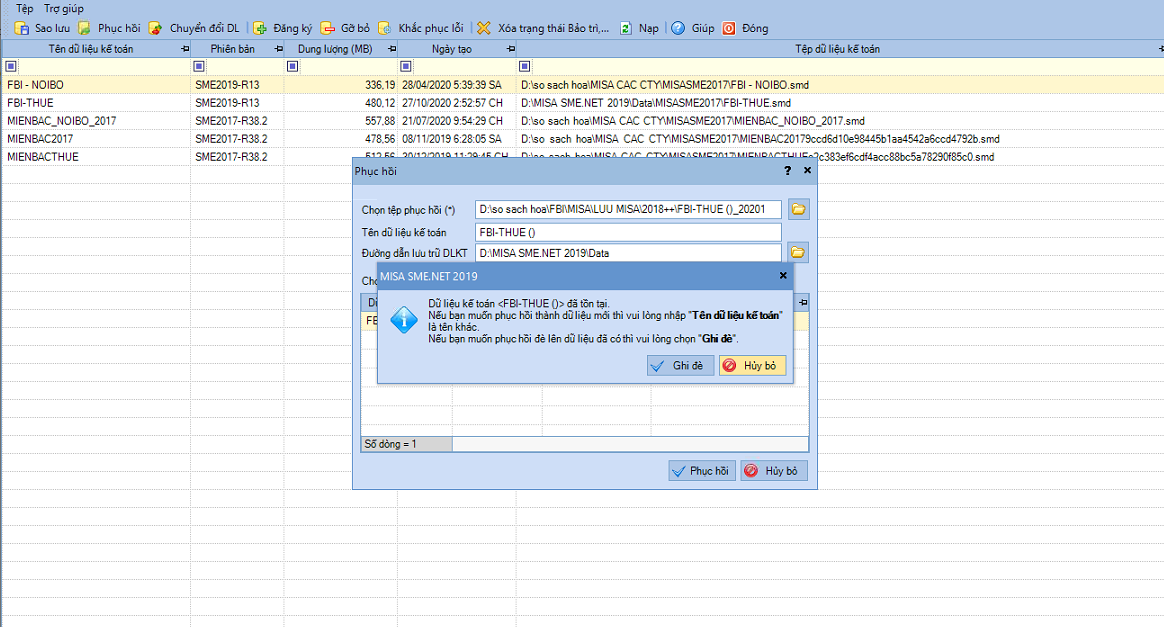1164x627 pixels.
Task: Click the Đăng ký register icon
Action: click(260, 28)
